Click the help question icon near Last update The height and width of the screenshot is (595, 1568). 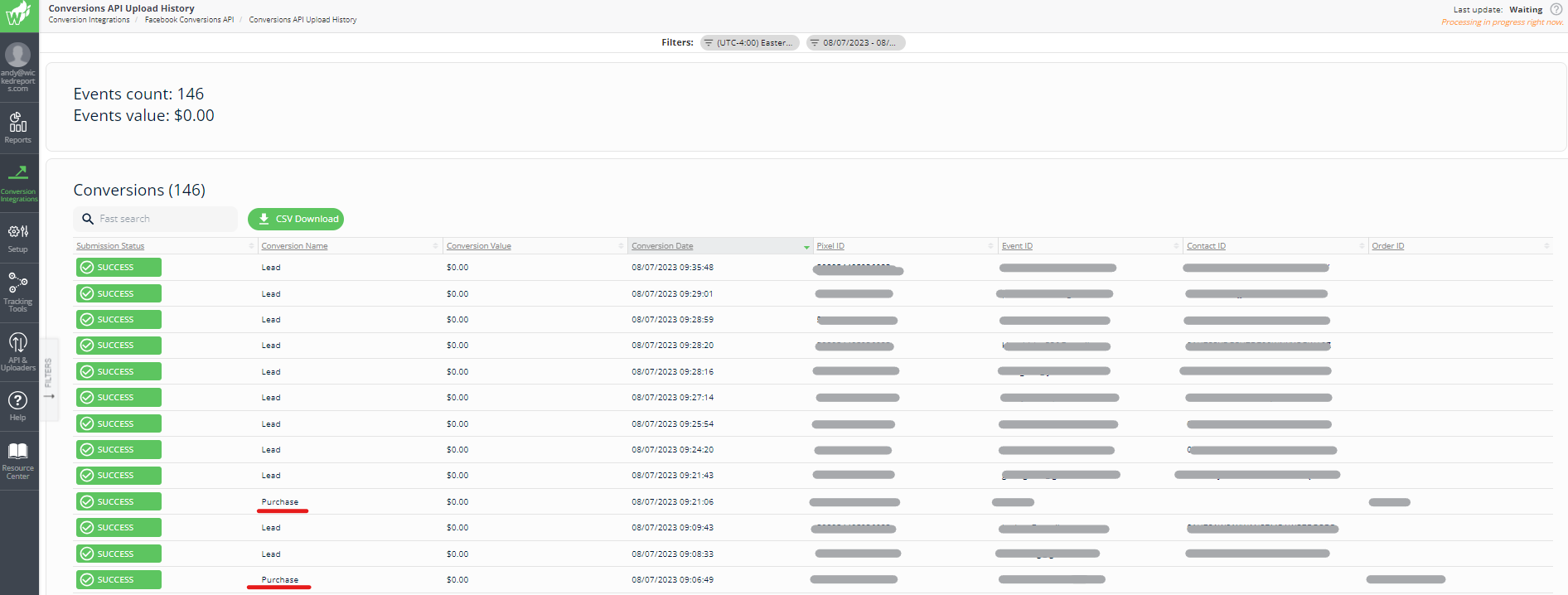[1556, 9]
